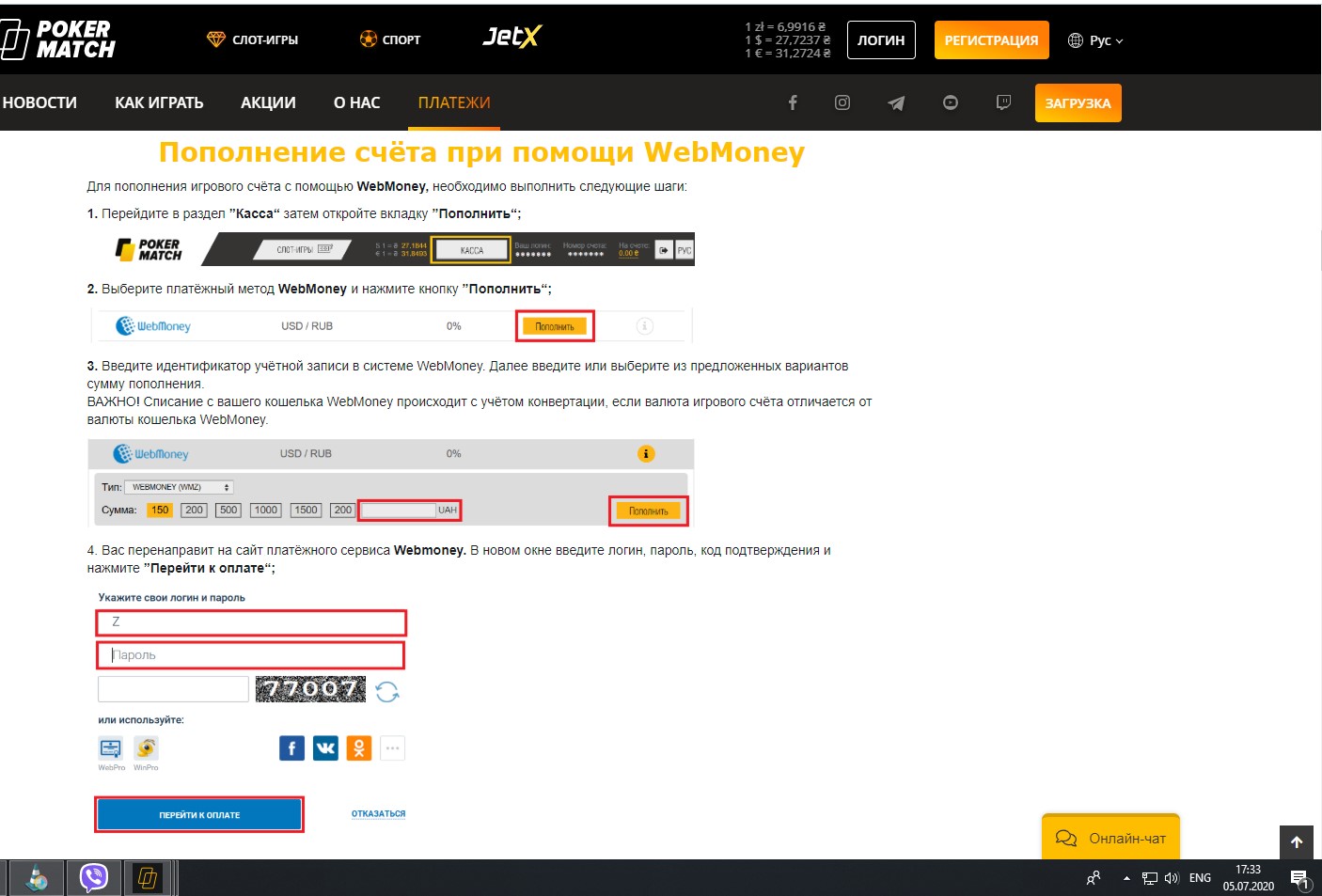
Task: Click the custom UAH amount input field
Action: (x=399, y=511)
